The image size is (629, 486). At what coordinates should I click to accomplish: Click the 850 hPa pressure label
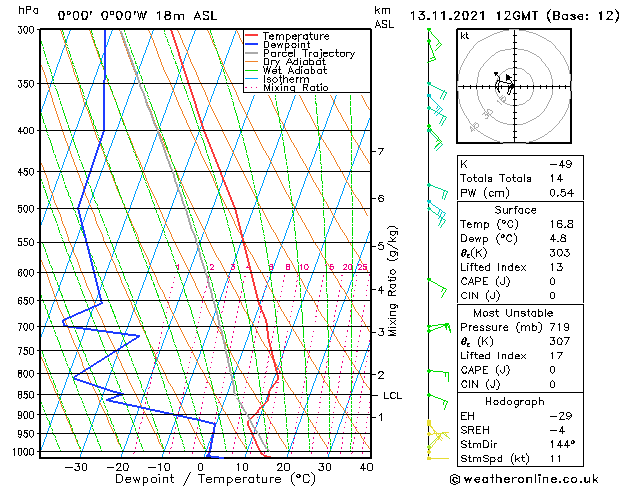point(28,395)
